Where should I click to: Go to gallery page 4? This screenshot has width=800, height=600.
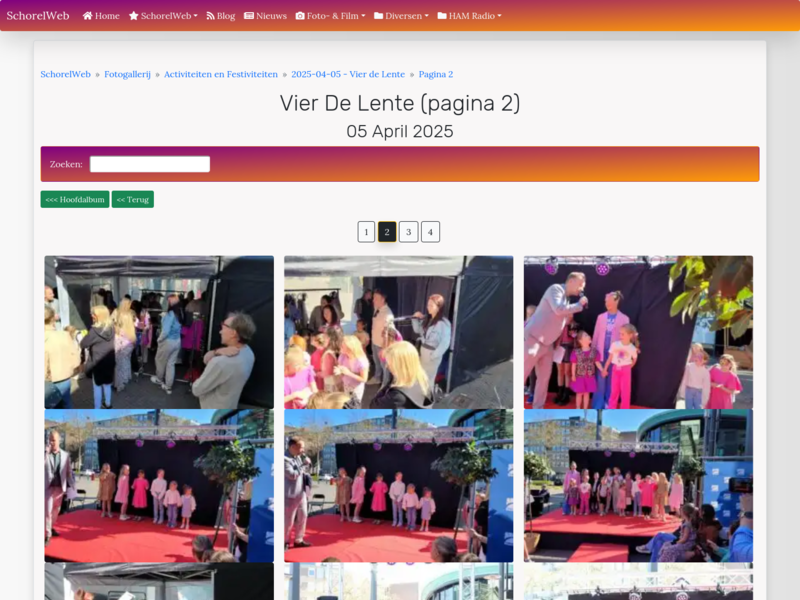point(431,232)
